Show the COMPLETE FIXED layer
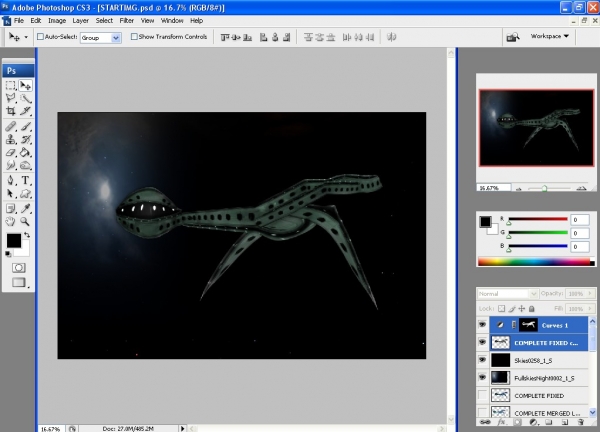 (483, 395)
